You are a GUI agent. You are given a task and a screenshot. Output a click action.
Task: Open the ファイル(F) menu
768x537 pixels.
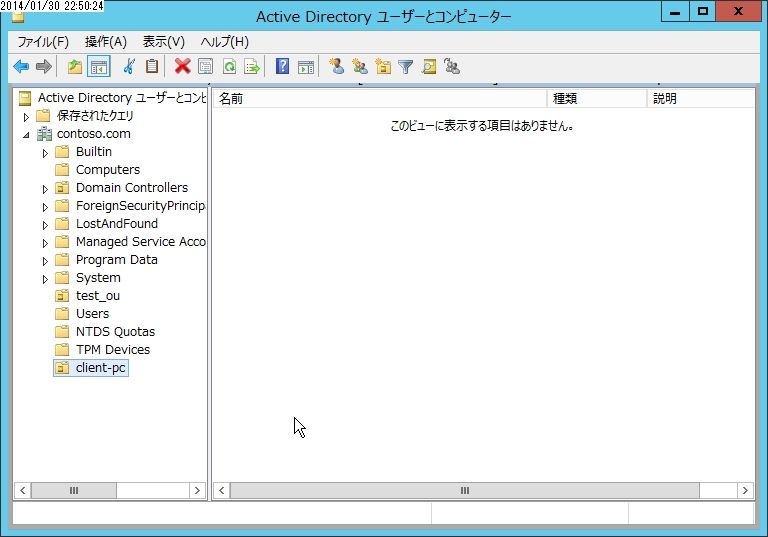click(43, 42)
